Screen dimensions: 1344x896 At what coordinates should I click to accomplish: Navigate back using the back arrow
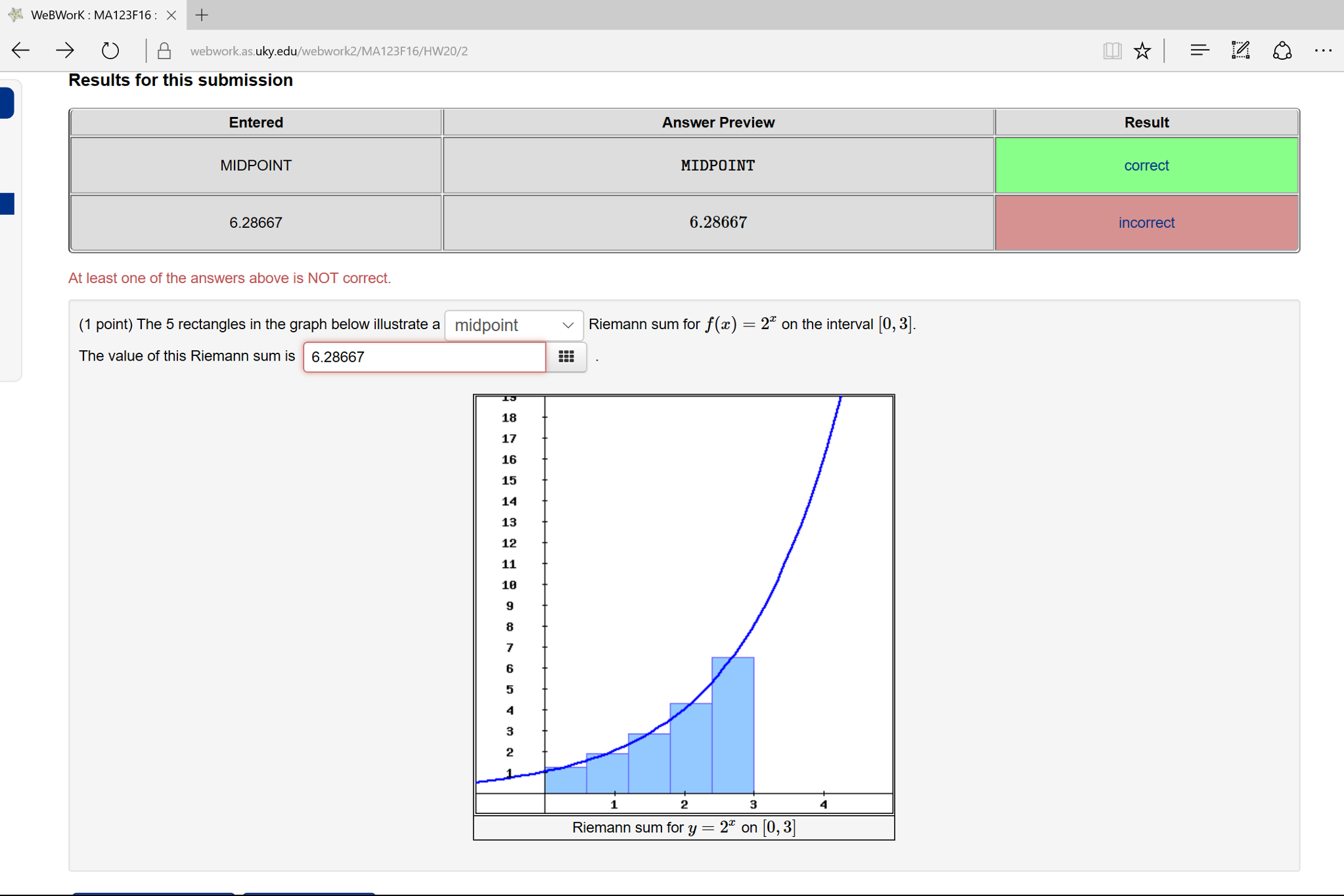[x=20, y=50]
